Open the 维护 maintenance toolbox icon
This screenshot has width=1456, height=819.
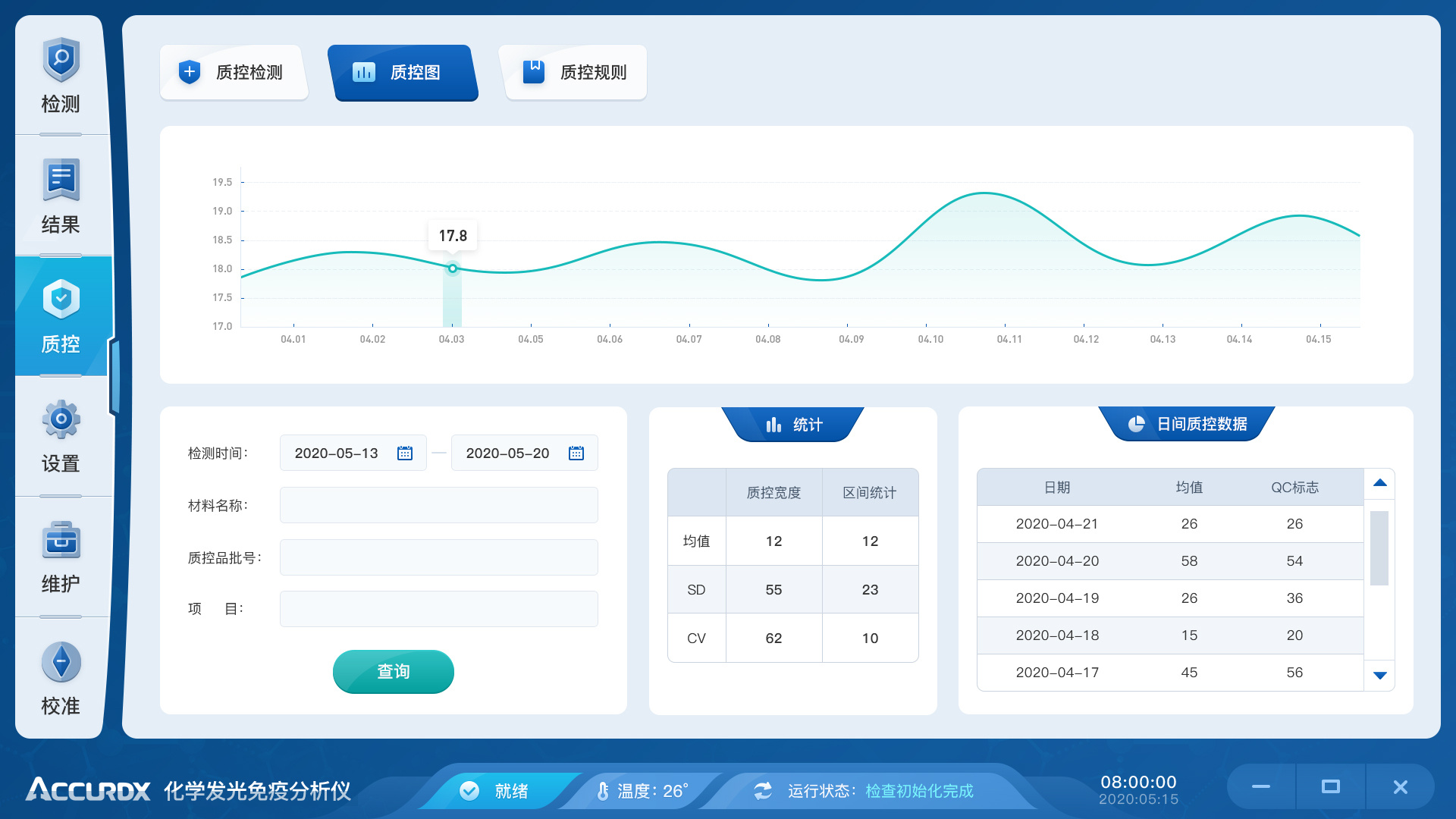(61, 541)
